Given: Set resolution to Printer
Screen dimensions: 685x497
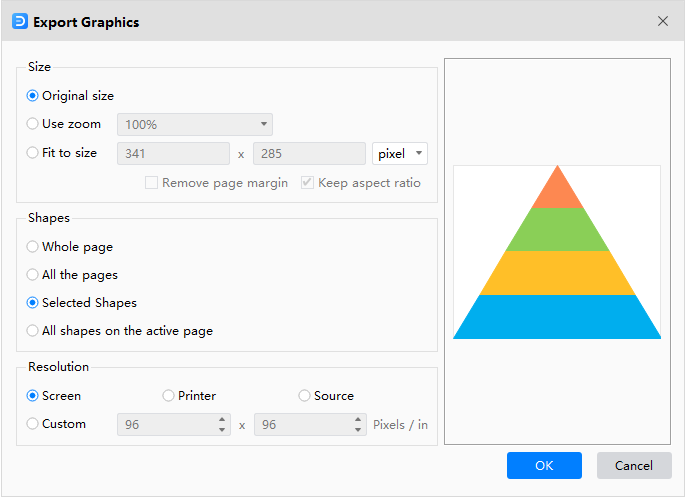Looking at the screenshot, I should click(168, 396).
